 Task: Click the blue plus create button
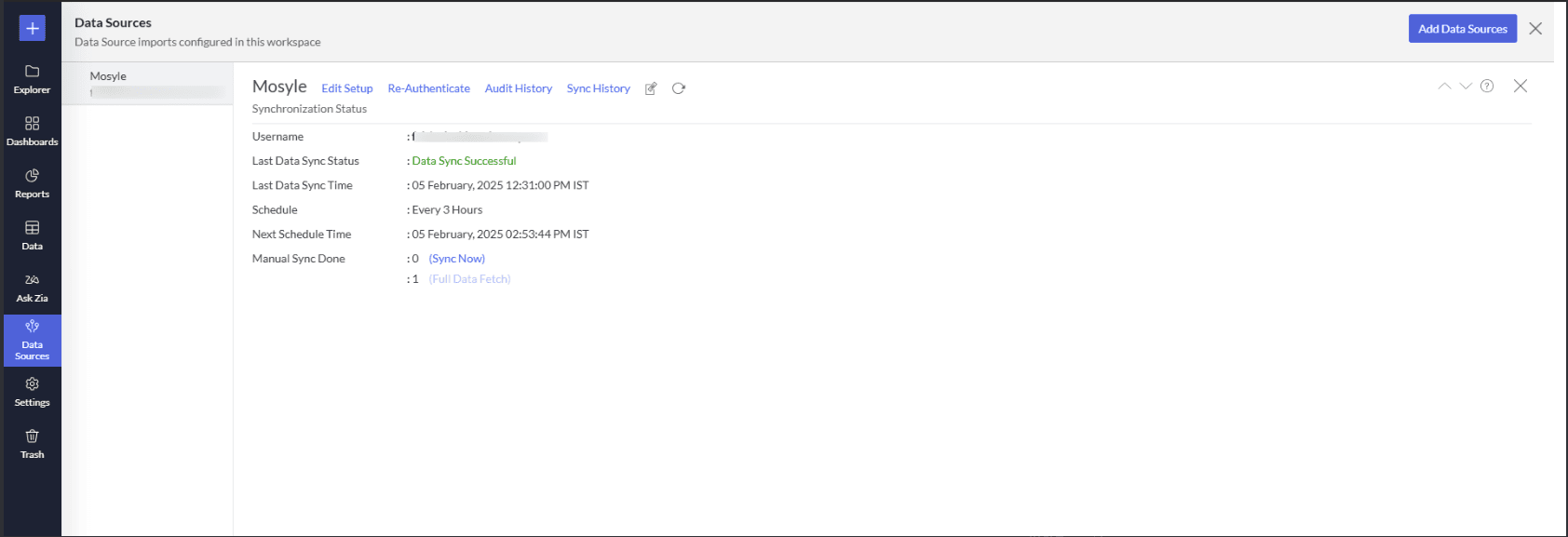[32, 28]
